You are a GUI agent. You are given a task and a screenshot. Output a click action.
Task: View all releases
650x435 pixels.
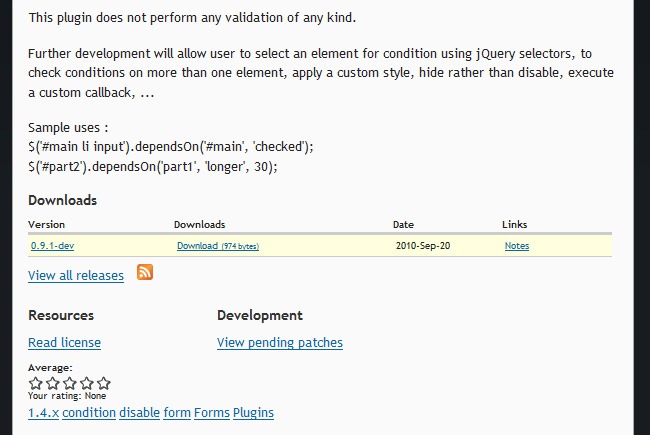tap(76, 275)
